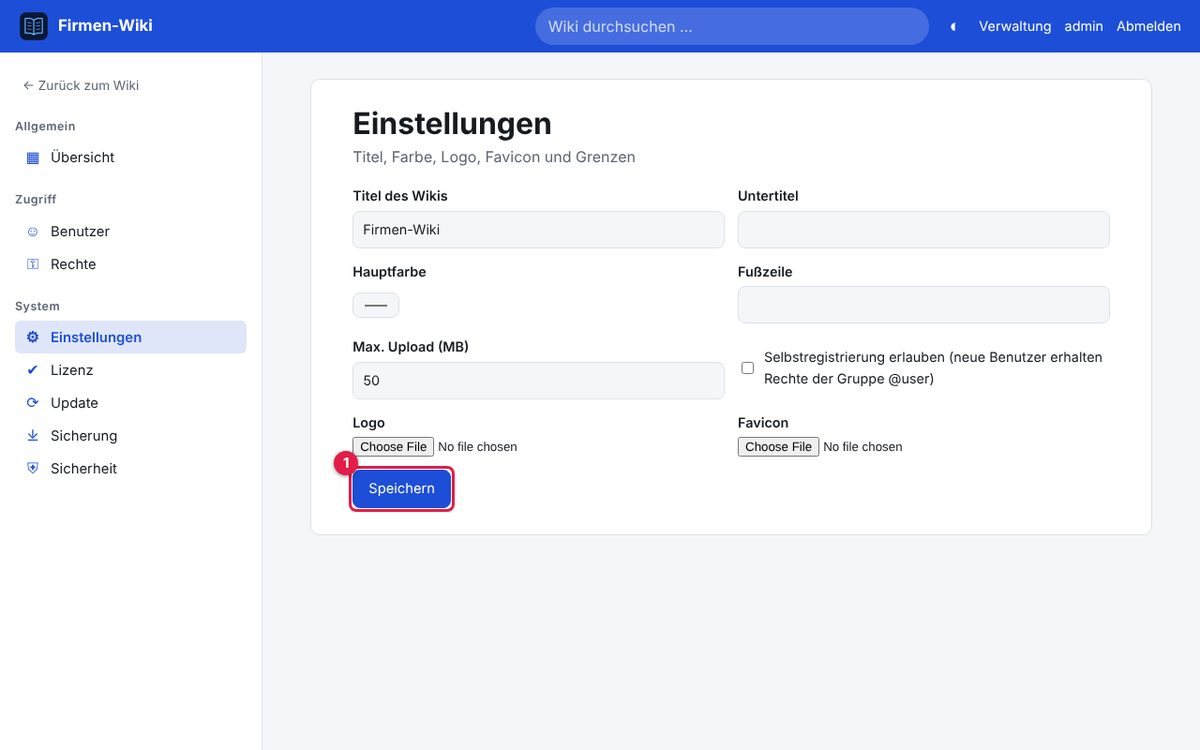Click the Firmen-Wiki book logo icon
1200x750 pixels.
pyautogui.click(x=34, y=26)
